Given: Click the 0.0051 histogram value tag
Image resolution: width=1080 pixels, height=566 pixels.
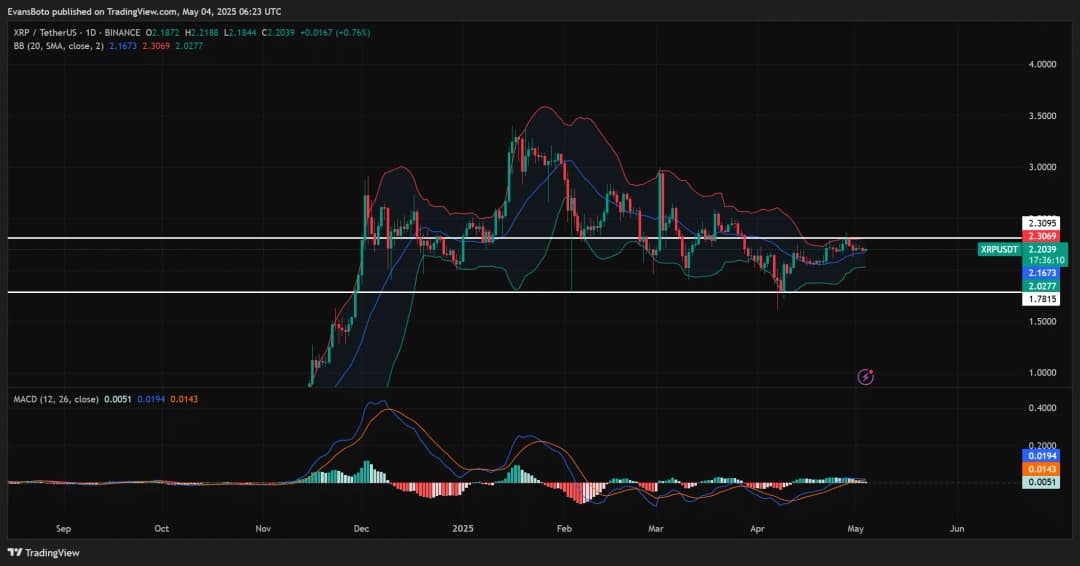Looking at the screenshot, I should [1040, 482].
